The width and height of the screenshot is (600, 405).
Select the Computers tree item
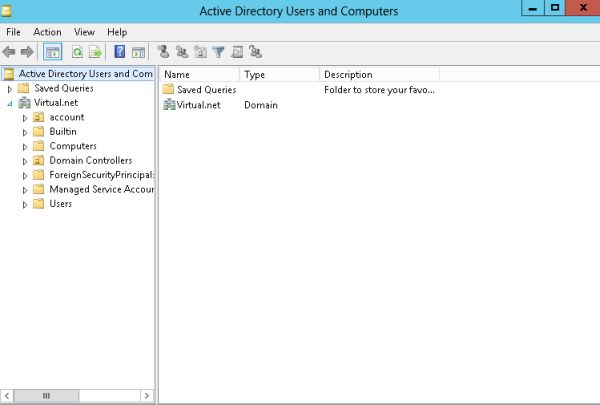(x=73, y=146)
